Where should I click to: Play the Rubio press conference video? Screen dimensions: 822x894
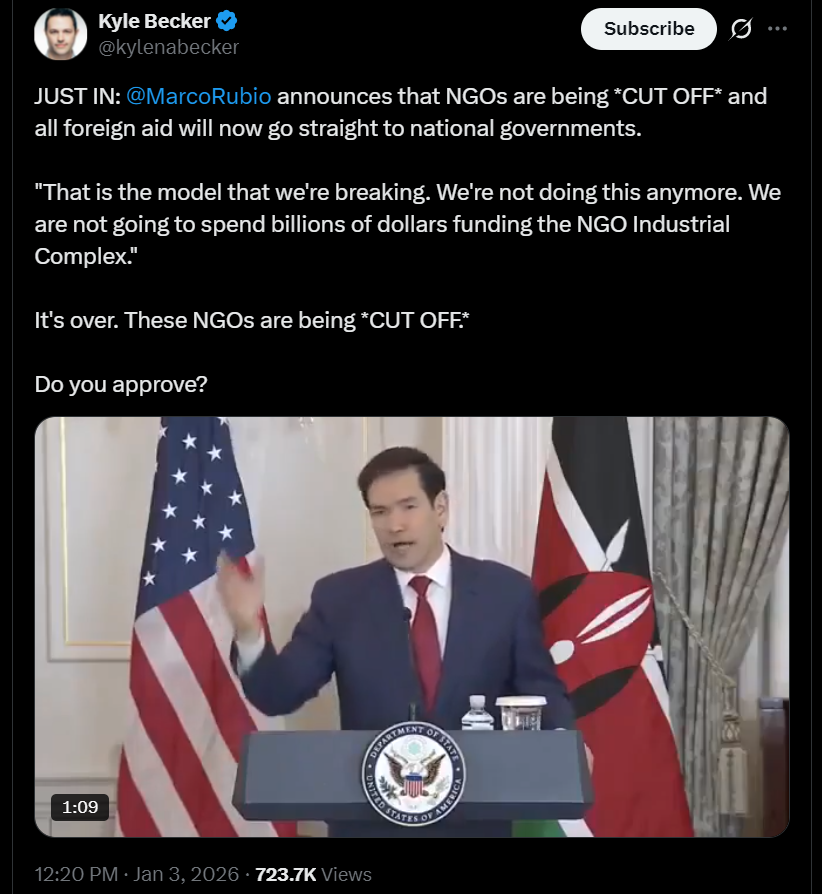411,626
